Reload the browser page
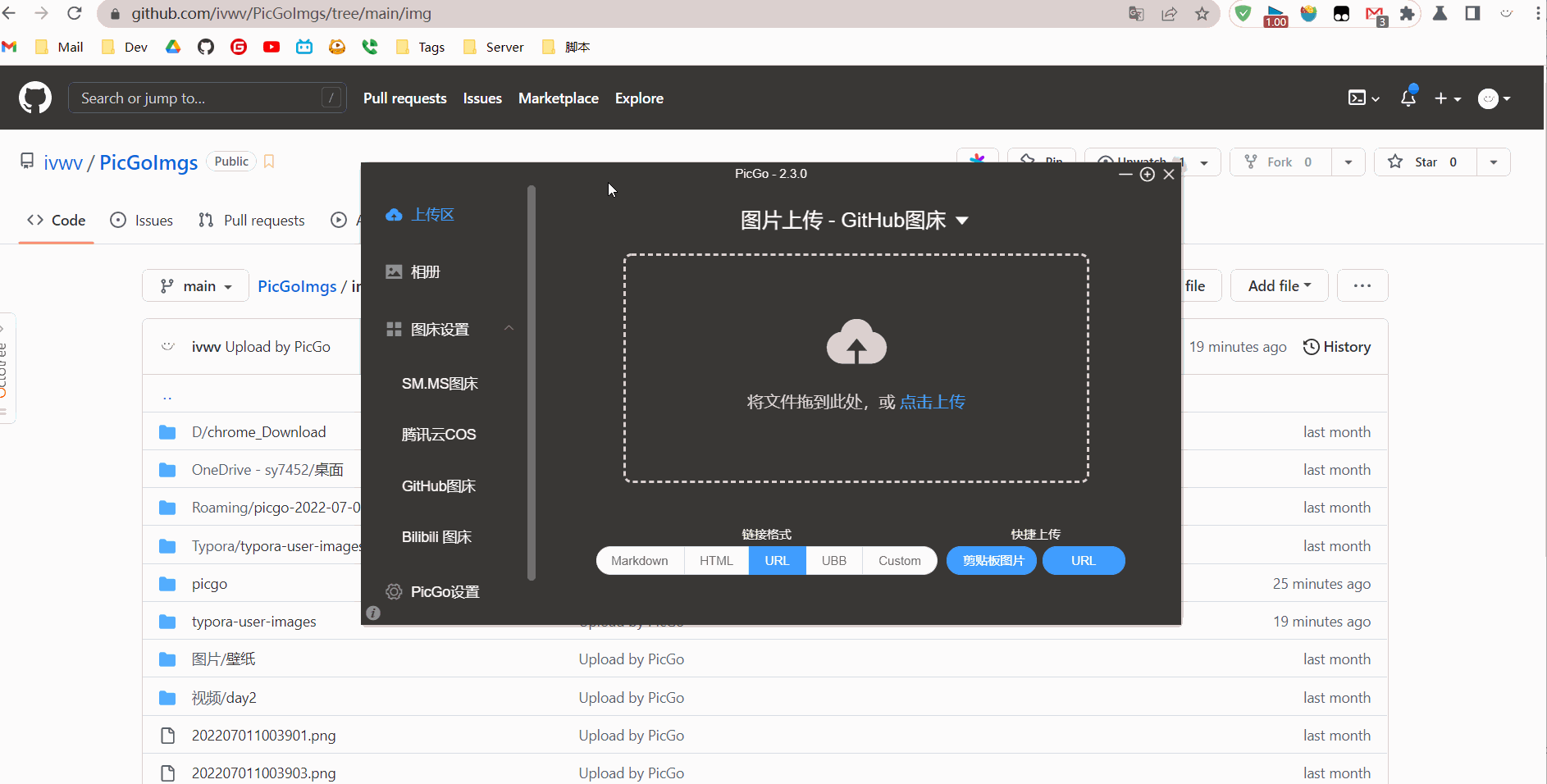The height and width of the screenshot is (784, 1547). (75, 13)
